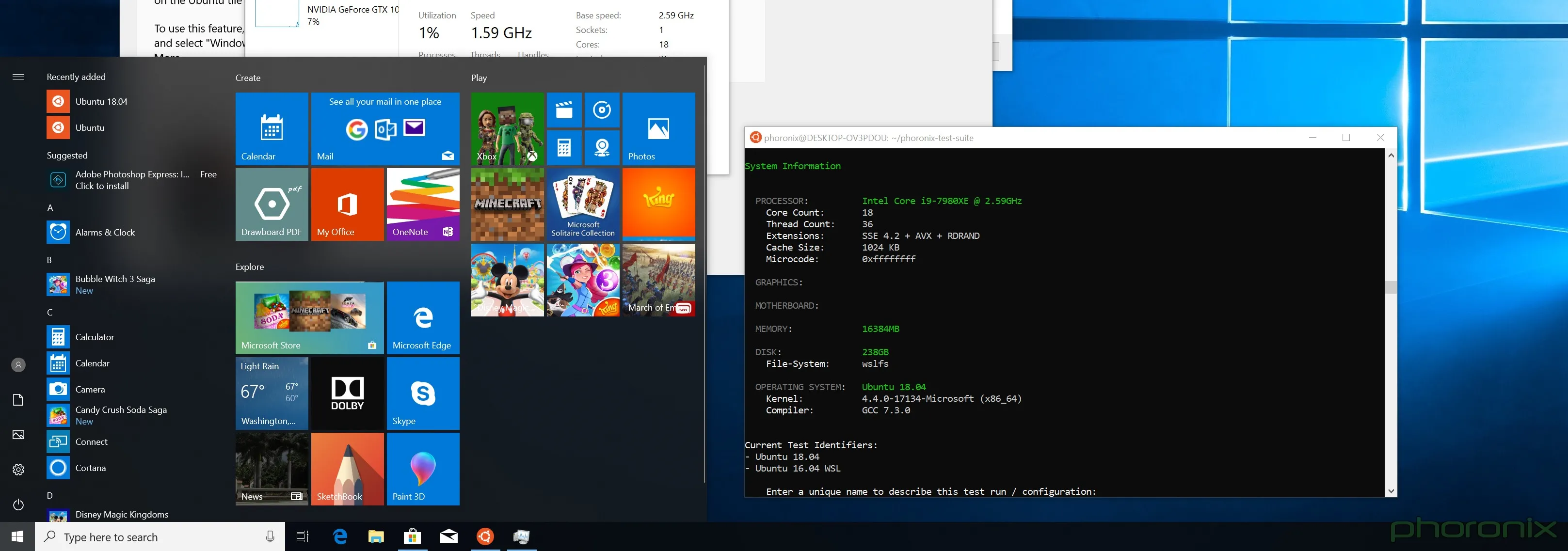Open the Movies & TV clapperboard tile

click(564, 110)
